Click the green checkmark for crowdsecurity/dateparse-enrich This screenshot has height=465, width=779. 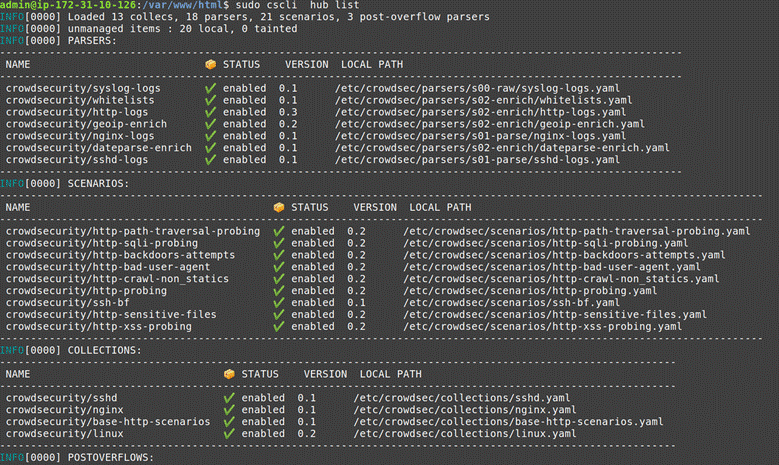tap(211, 148)
